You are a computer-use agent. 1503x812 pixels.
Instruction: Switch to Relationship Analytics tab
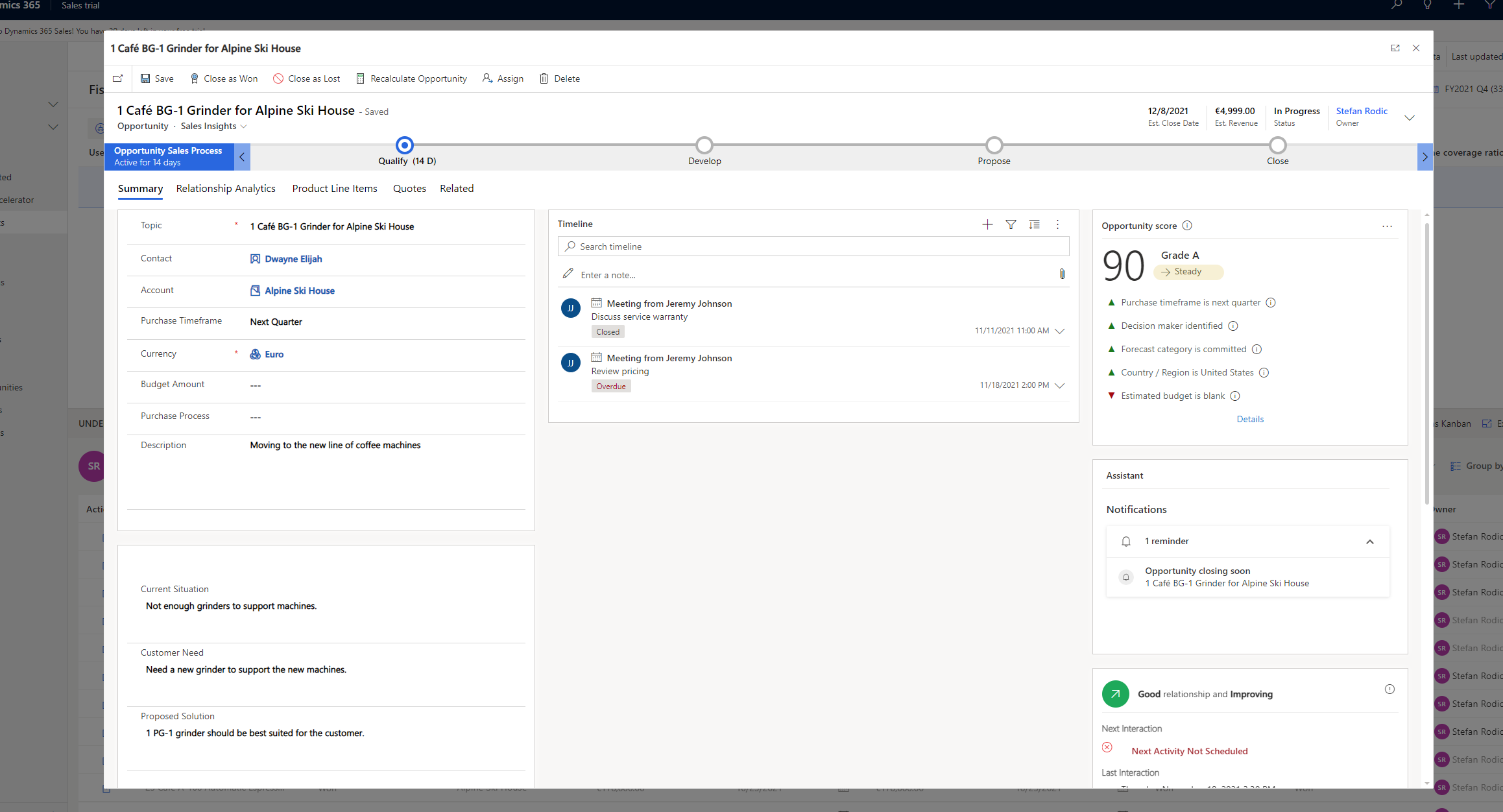pos(226,189)
